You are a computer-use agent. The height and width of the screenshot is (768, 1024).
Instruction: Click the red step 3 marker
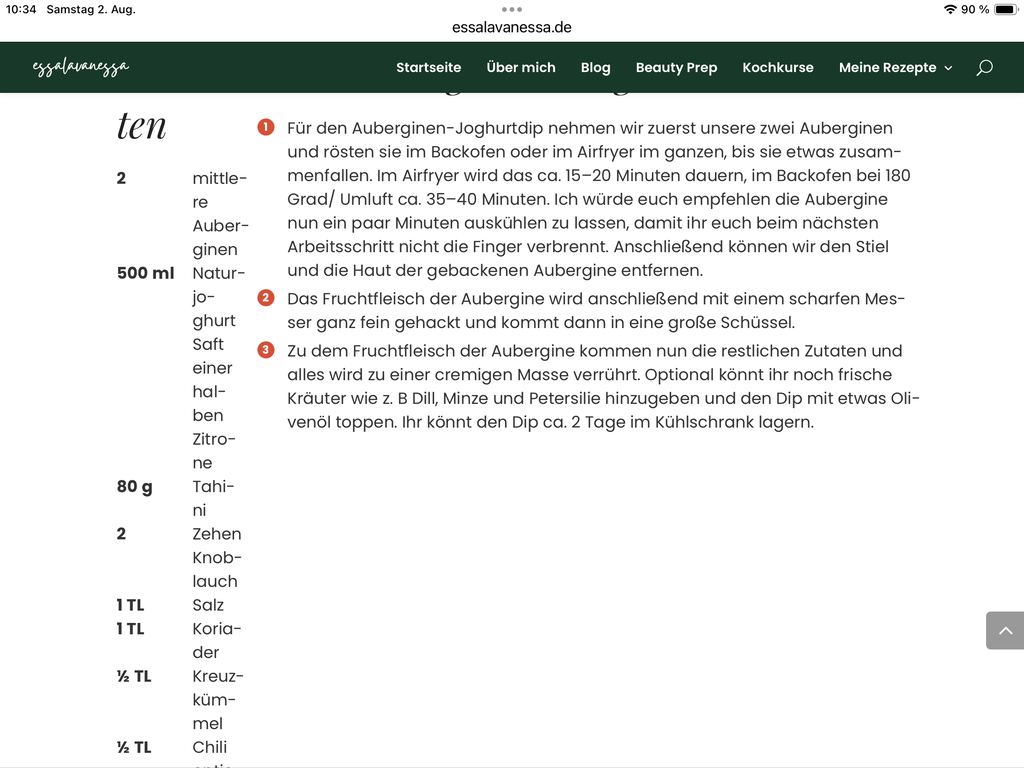click(266, 350)
